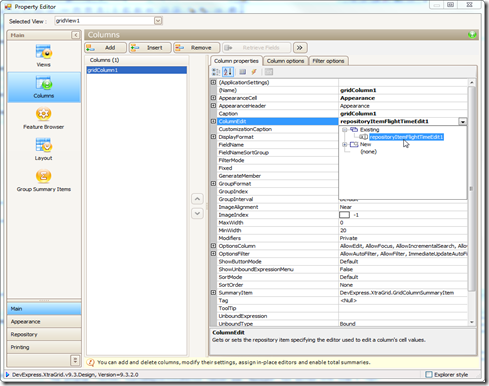Click the sidebar configure buttons icon
Viewport: 489px width, 386px height.
pyautogui.click(x=75, y=360)
